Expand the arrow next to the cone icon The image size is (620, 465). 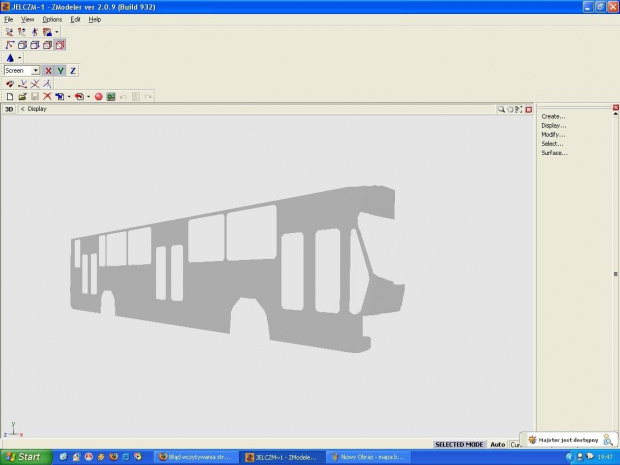[x=19, y=58]
